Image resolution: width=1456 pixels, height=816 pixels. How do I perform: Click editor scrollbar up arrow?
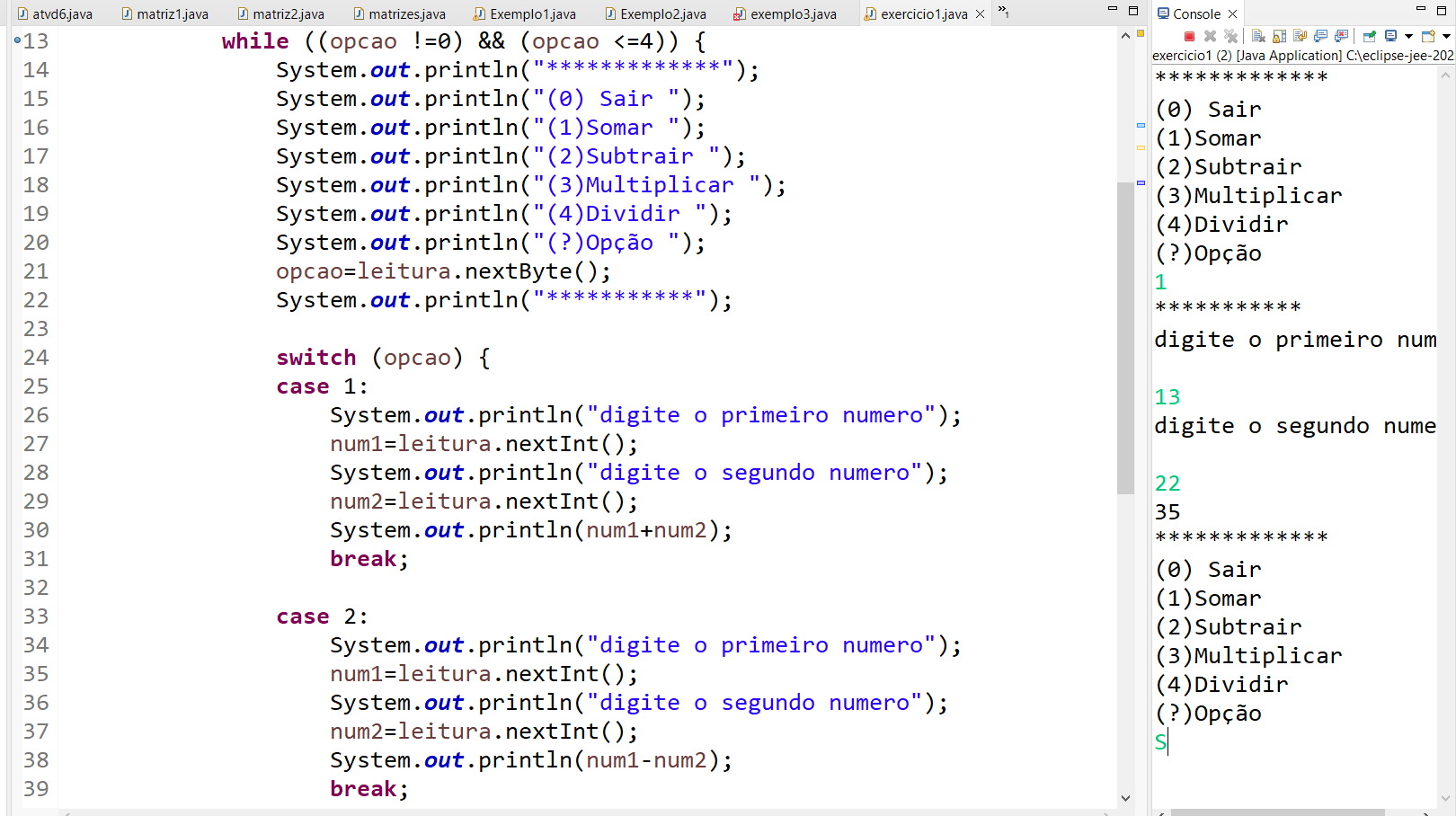(x=1125, y=36)
